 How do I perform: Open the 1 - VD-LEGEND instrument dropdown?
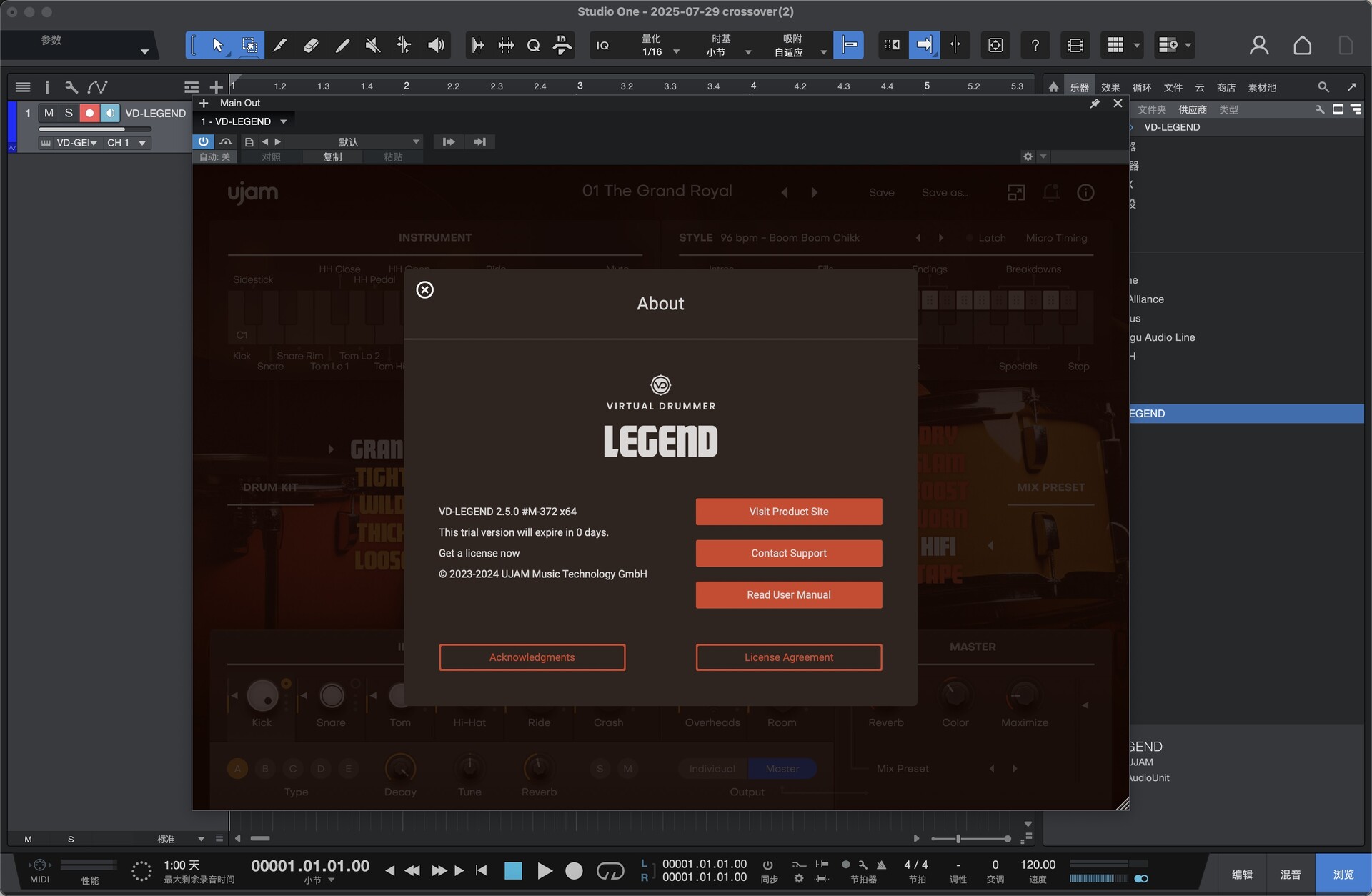(243, 121)
